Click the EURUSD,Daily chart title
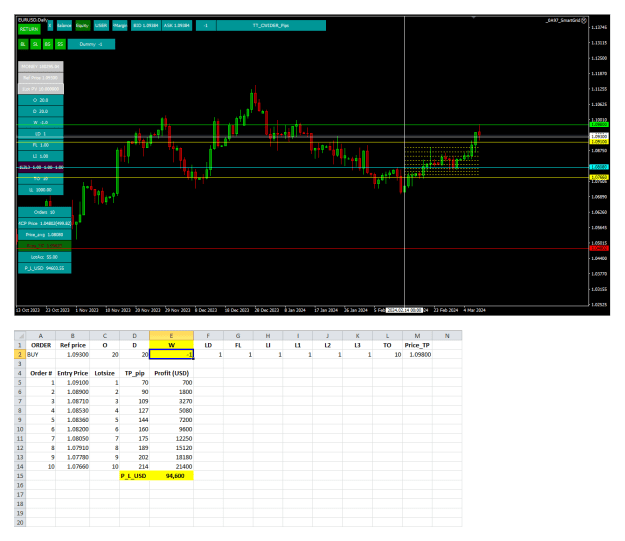 pos(33,20)
